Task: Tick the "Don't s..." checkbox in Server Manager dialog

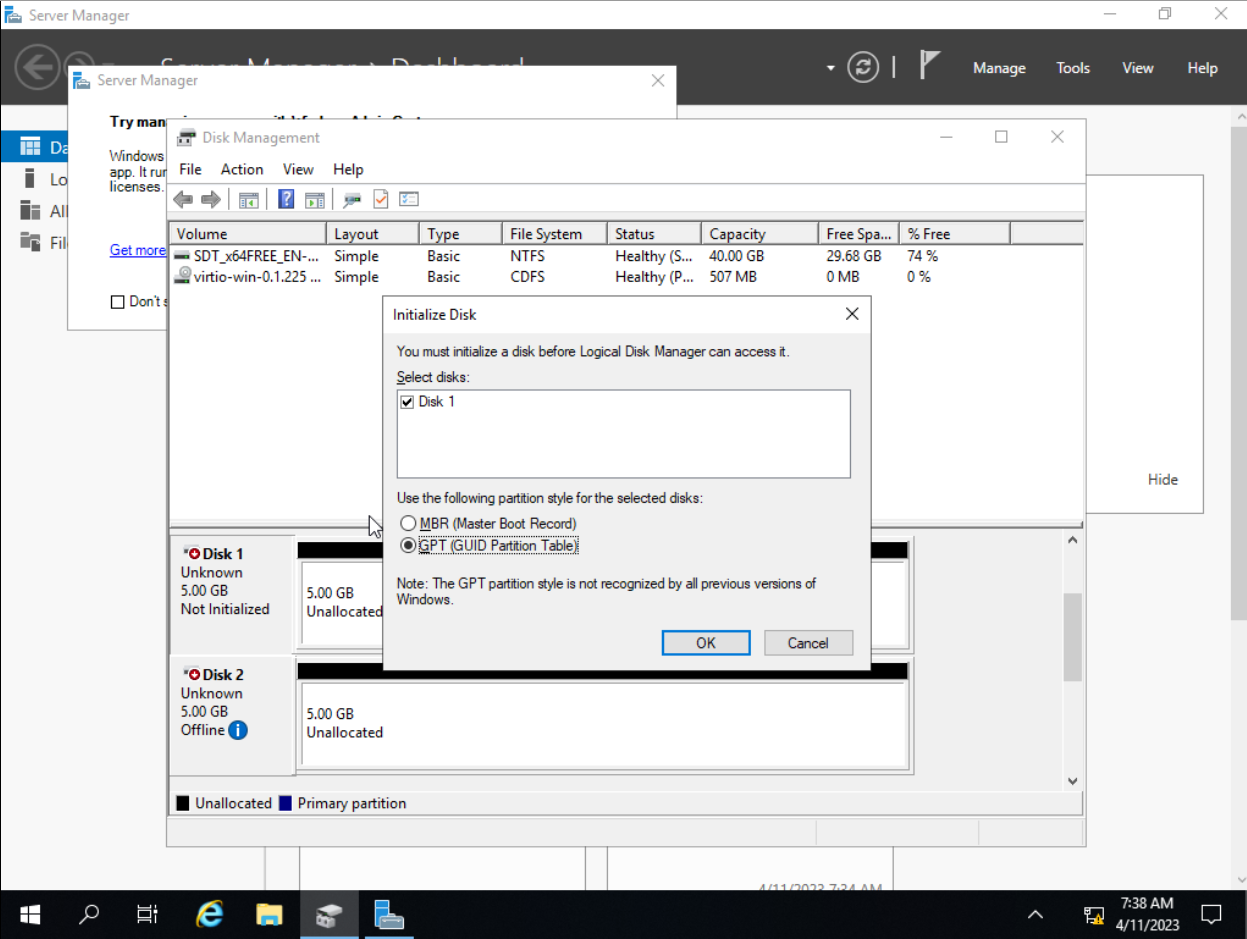Action: tap(117, 302)
